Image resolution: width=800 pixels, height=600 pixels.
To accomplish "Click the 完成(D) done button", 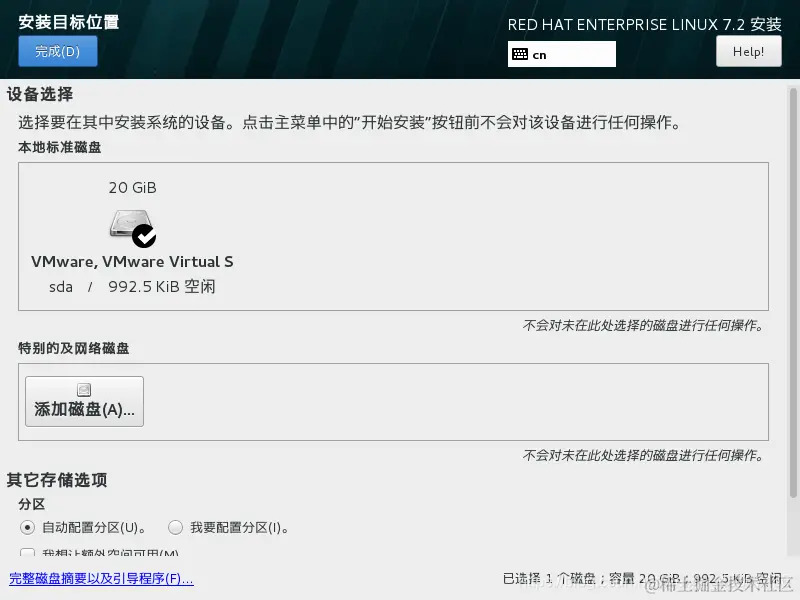I will [58, 51].
